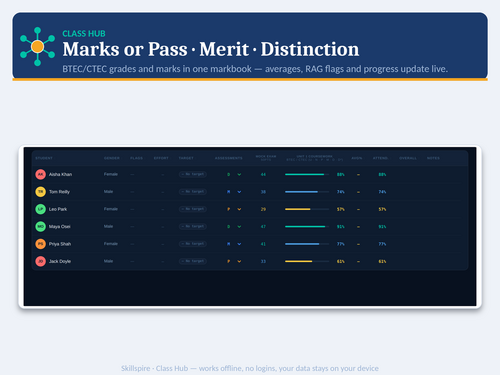Select the student name Priya Shah
The width and height of the screenshot is (500, 375).
[x=60, y=244]
